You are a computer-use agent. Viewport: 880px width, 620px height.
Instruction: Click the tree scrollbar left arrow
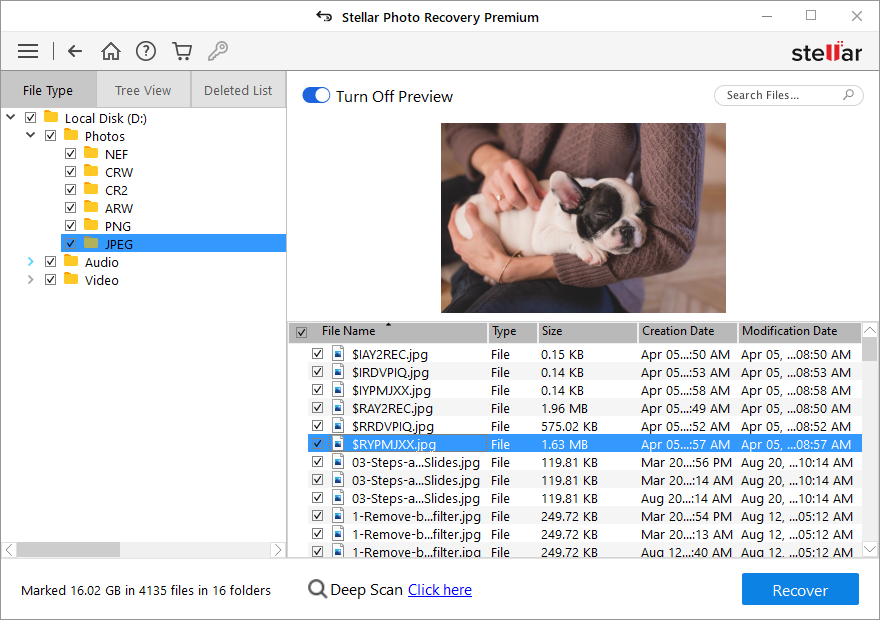click(x=9, y=549)
